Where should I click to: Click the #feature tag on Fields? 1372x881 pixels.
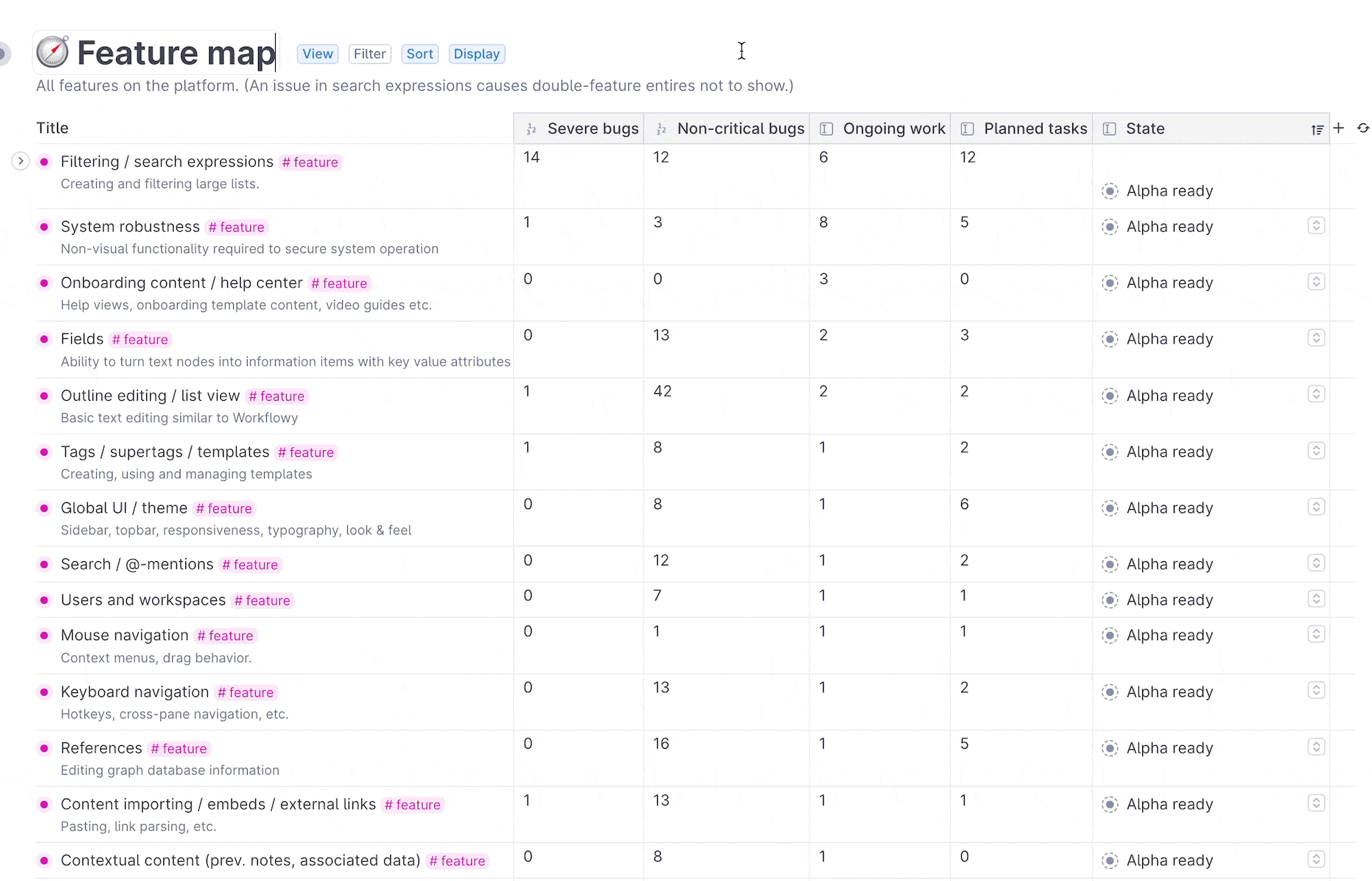coord(140,340)
